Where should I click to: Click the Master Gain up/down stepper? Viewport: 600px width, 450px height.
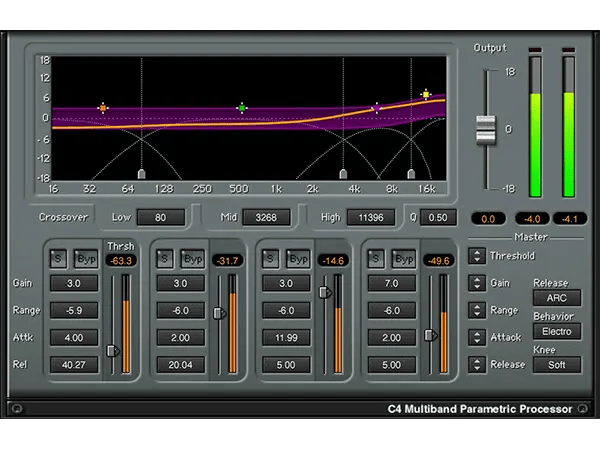[x=477, y=283]
